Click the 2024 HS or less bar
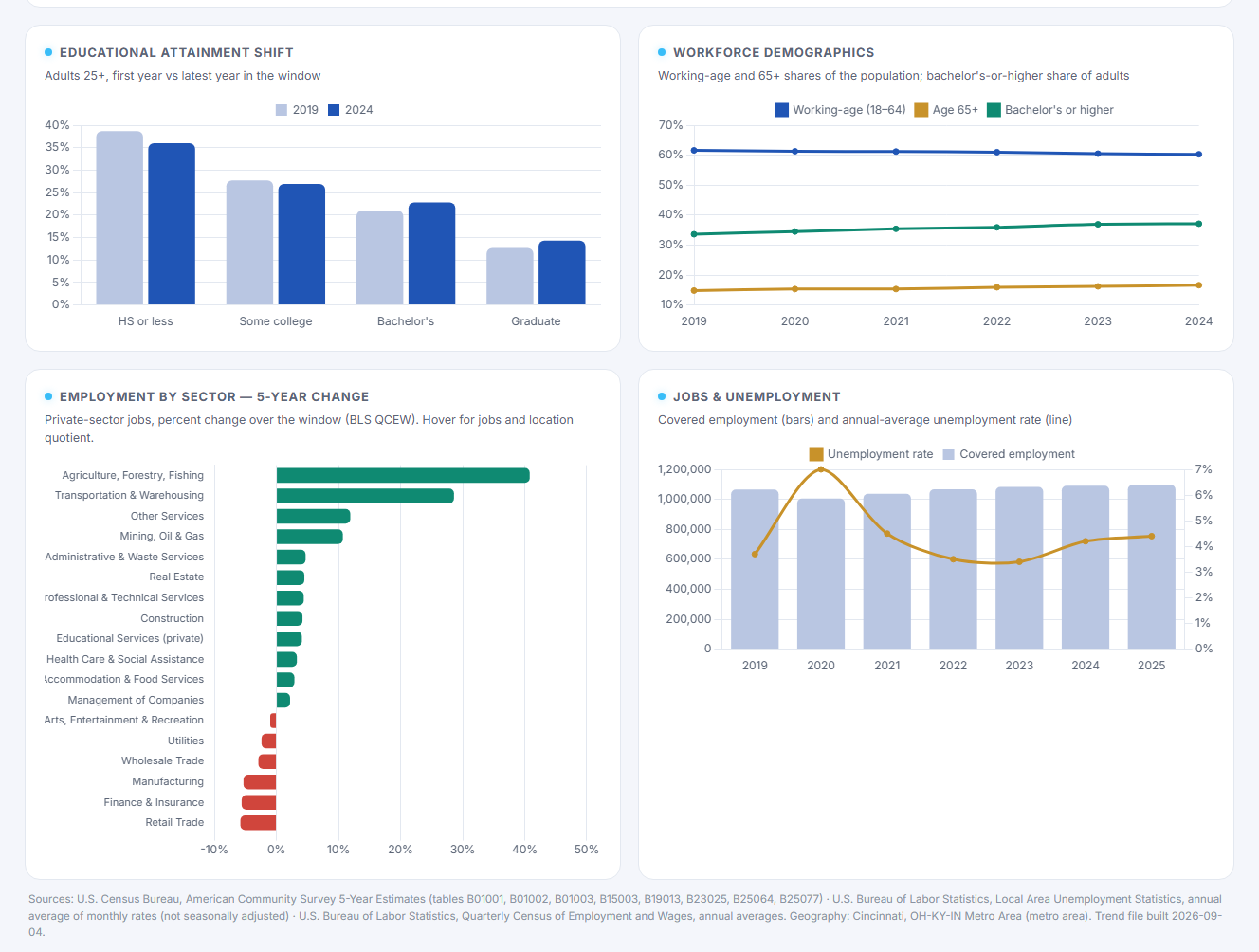1259x952 pixels. [172, 224]
